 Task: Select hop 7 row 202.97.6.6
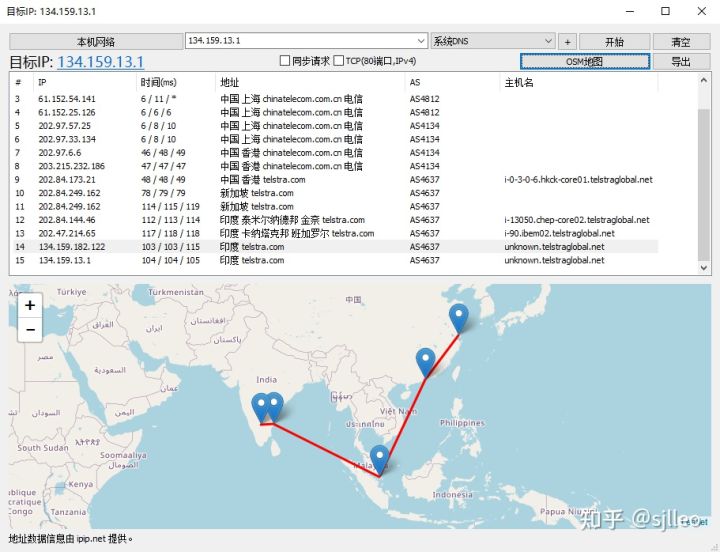(x=334, y=152)
